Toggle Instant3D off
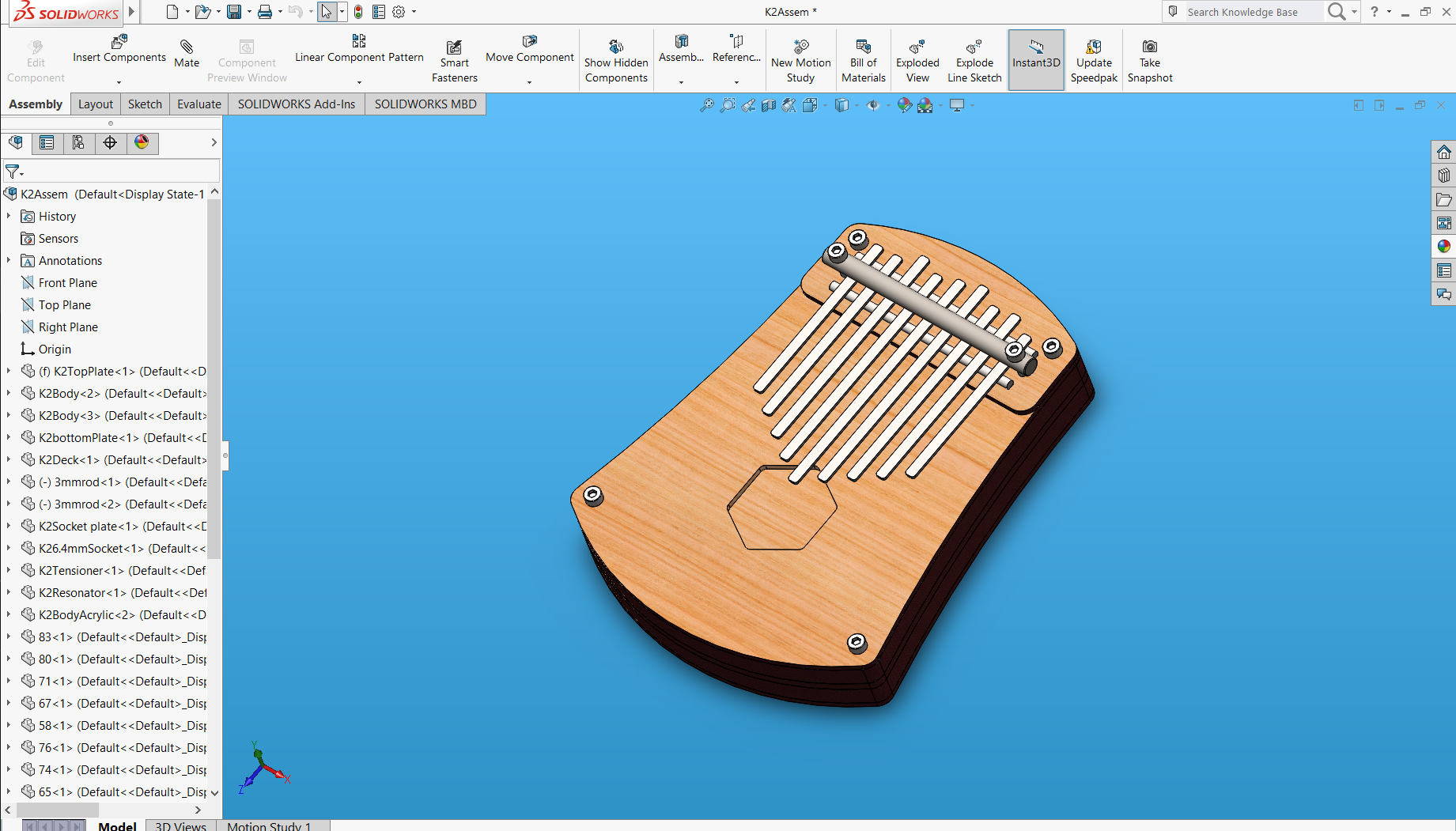The height and width of the screenshot is (831, 1456). coord(1036,59)
